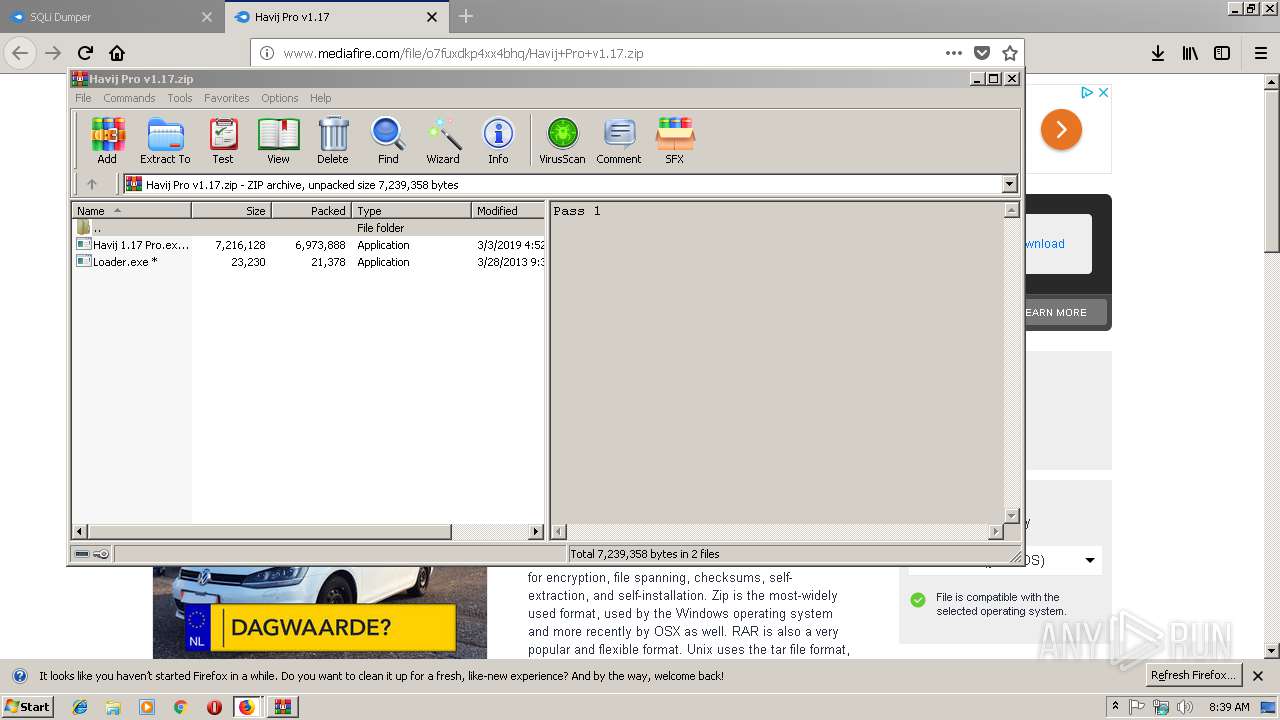Click the DAGWAARDE car advertisement banner
This screenshot has height=720, width=1280.
[x=320, y=613]
